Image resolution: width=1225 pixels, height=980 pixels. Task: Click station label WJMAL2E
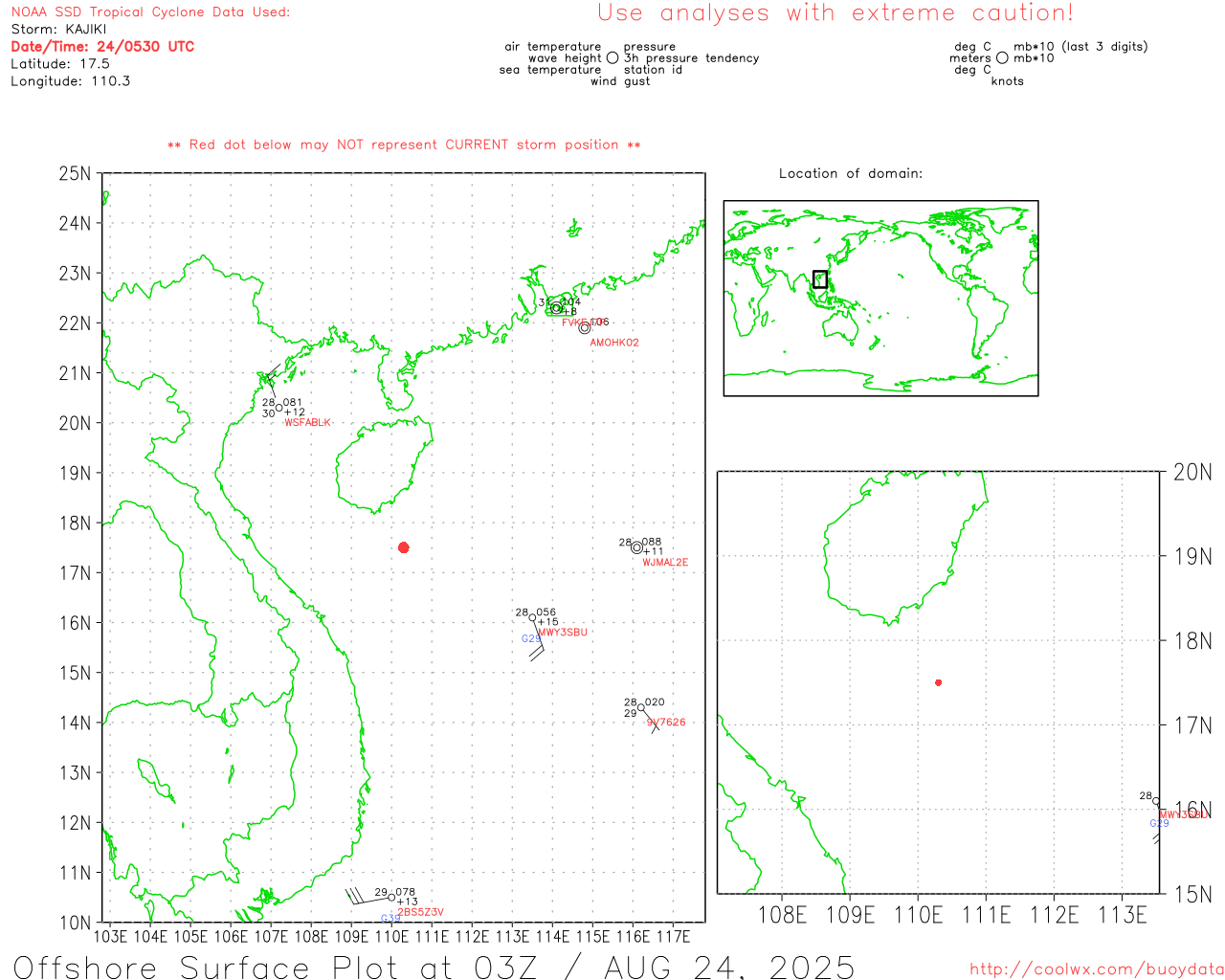click(665, 563)
